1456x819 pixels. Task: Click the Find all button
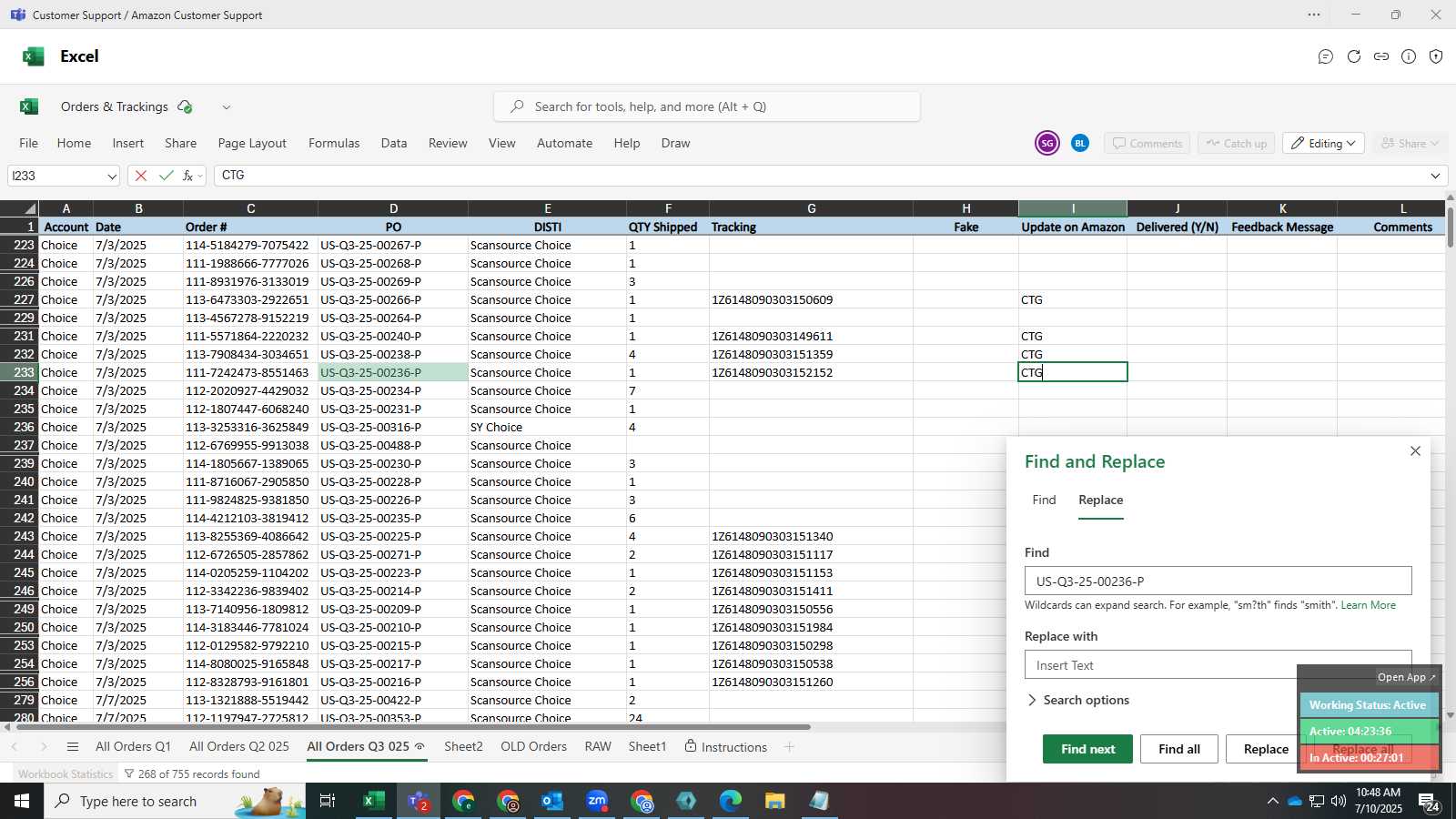pyautogui.click(x=1179, y=749)
